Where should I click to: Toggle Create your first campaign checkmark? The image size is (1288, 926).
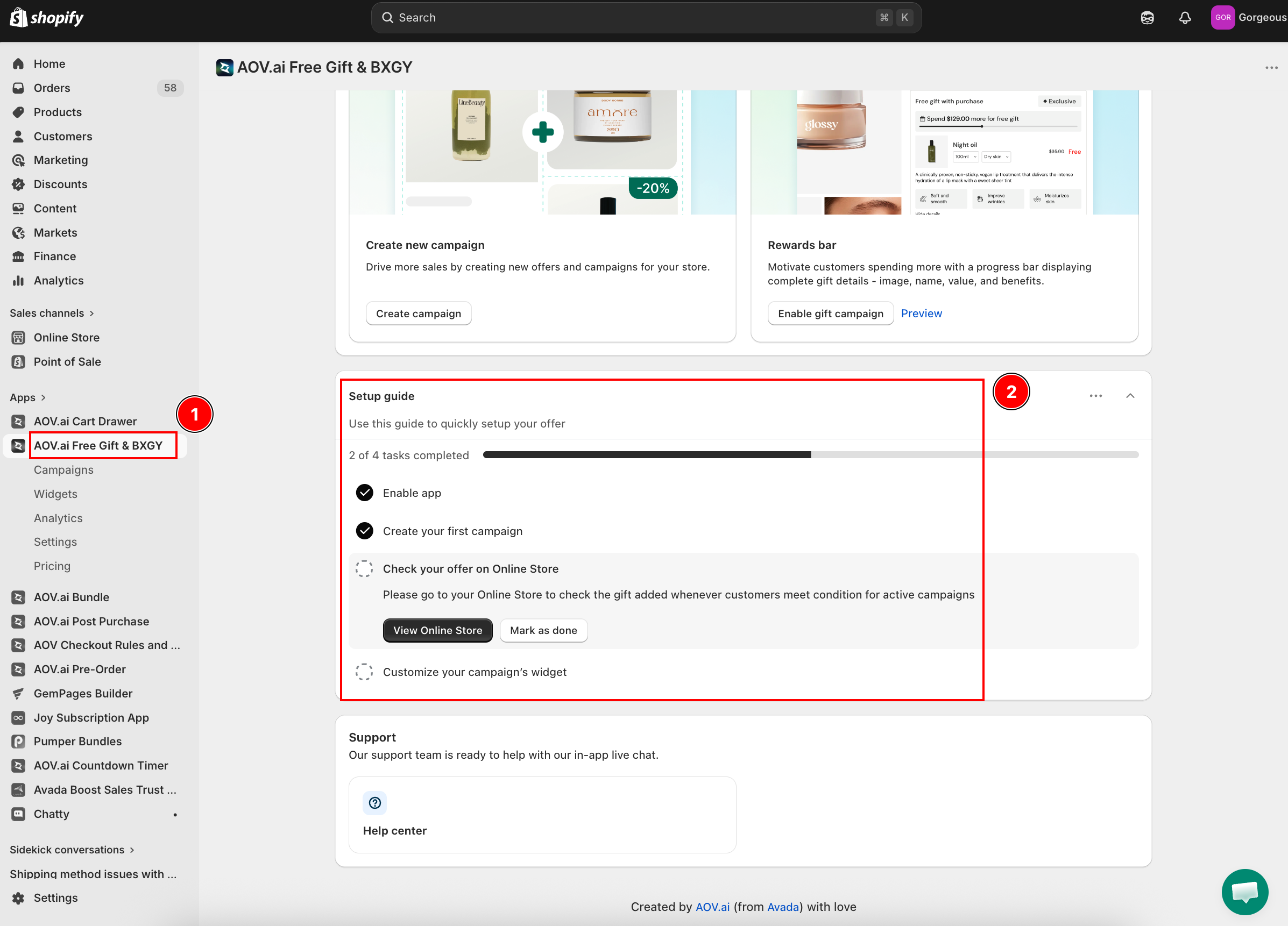pos(365,530)
